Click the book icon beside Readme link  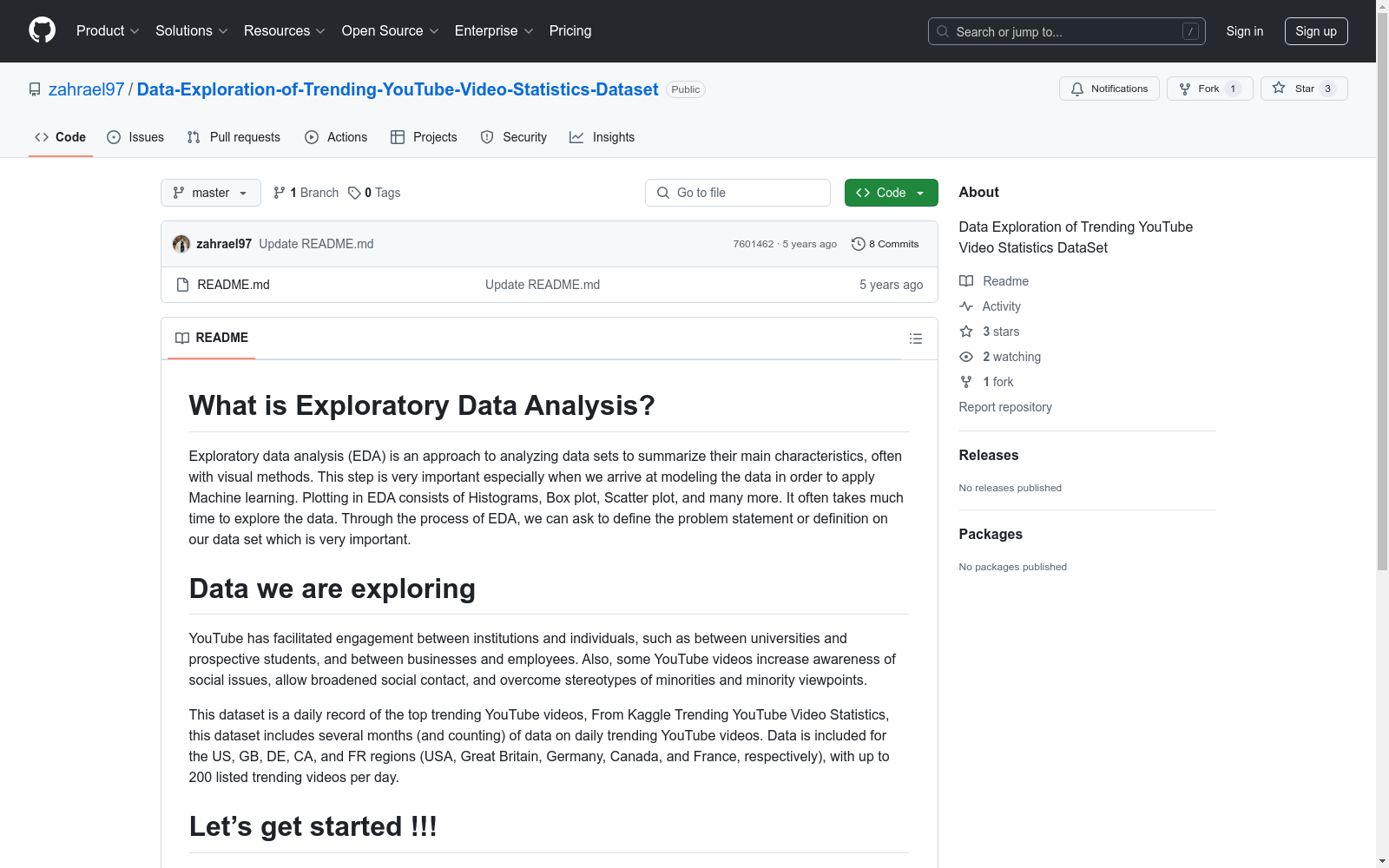click(966, 281)
